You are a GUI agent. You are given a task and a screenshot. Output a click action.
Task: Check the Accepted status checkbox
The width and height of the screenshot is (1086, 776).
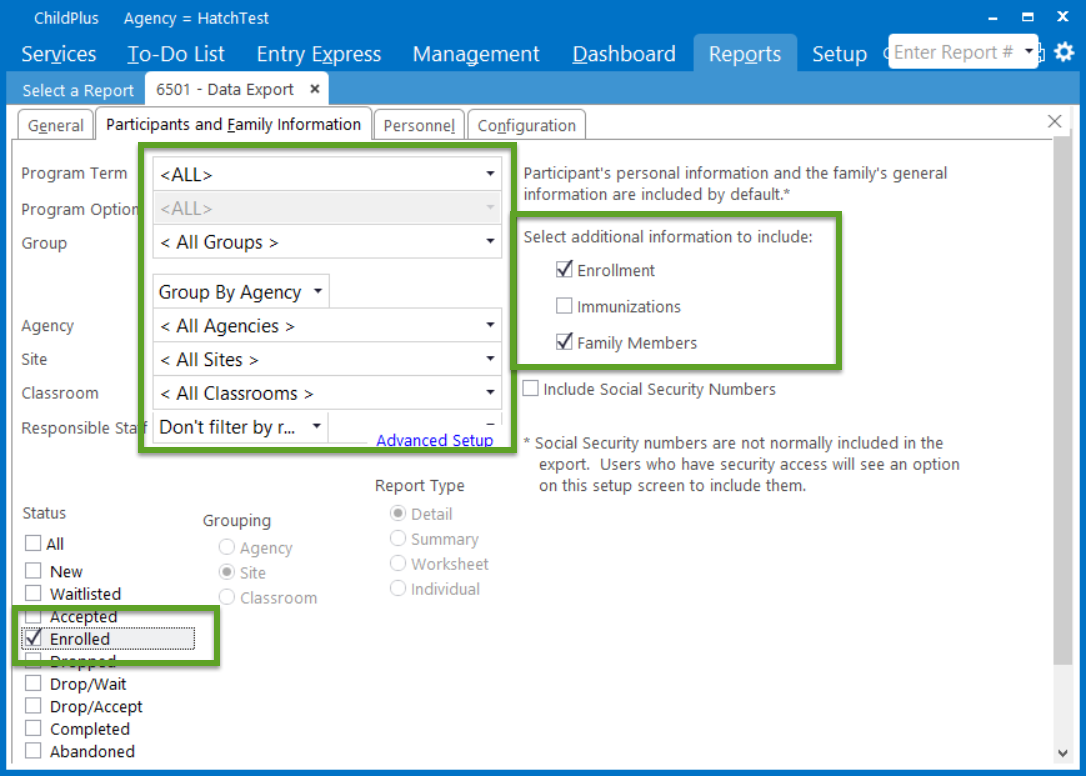[33, 616]
